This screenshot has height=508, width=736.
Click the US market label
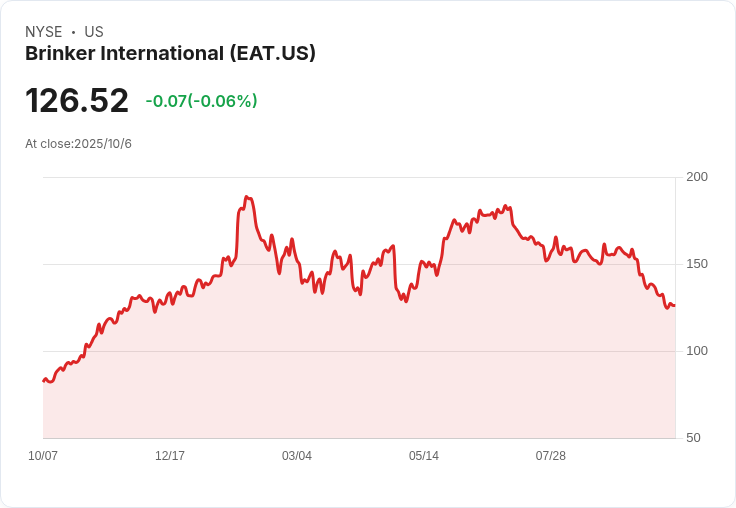click(94, 32)
